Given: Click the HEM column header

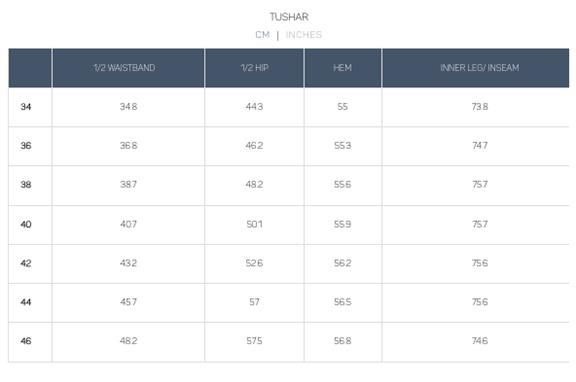Looking at the screenshot, I should 342,68.
